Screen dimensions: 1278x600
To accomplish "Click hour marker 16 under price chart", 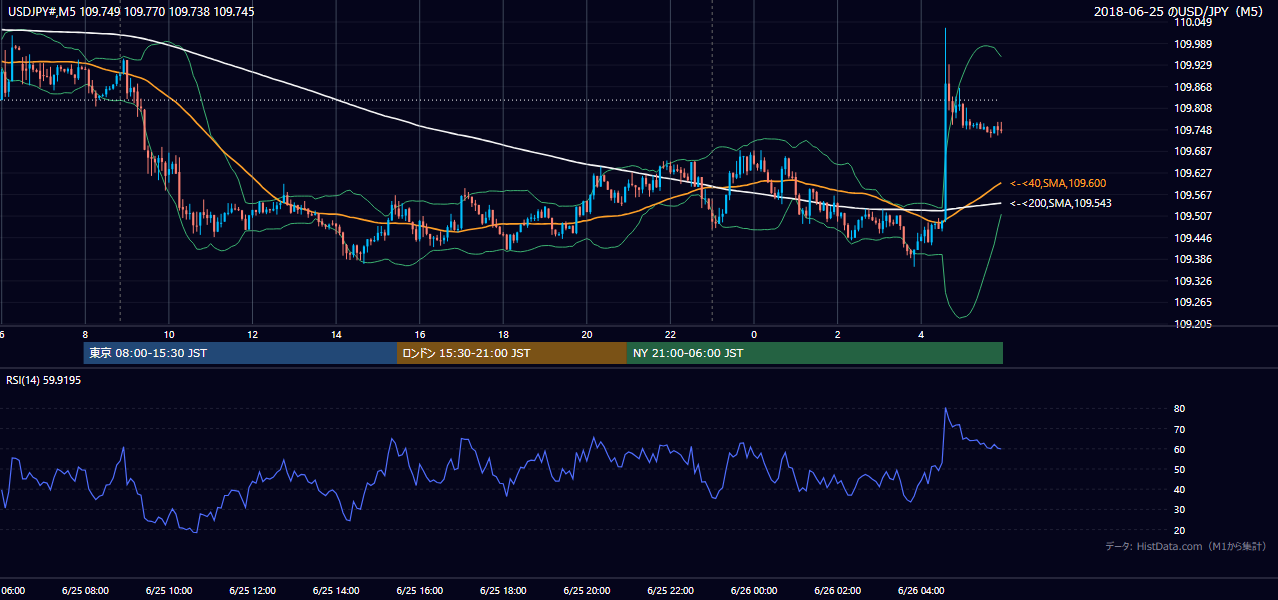I will coord(420,334).
